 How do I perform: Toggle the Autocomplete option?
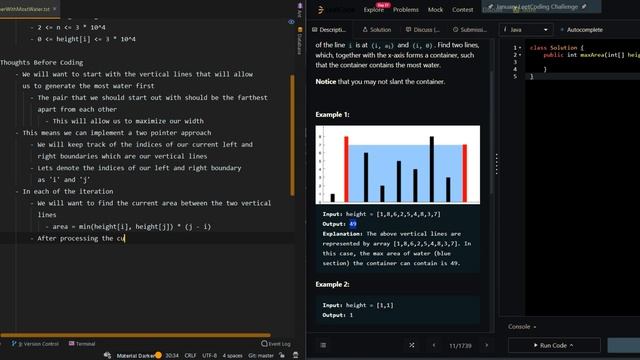tap(581, 30)
